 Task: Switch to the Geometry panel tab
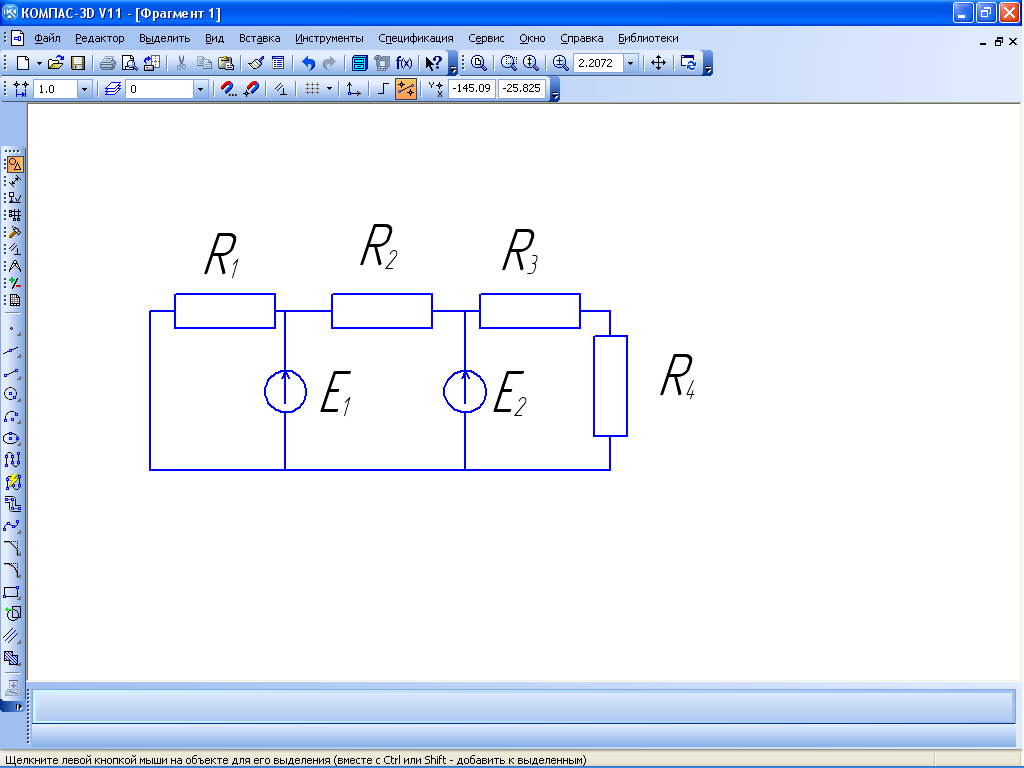coord(14,163)
